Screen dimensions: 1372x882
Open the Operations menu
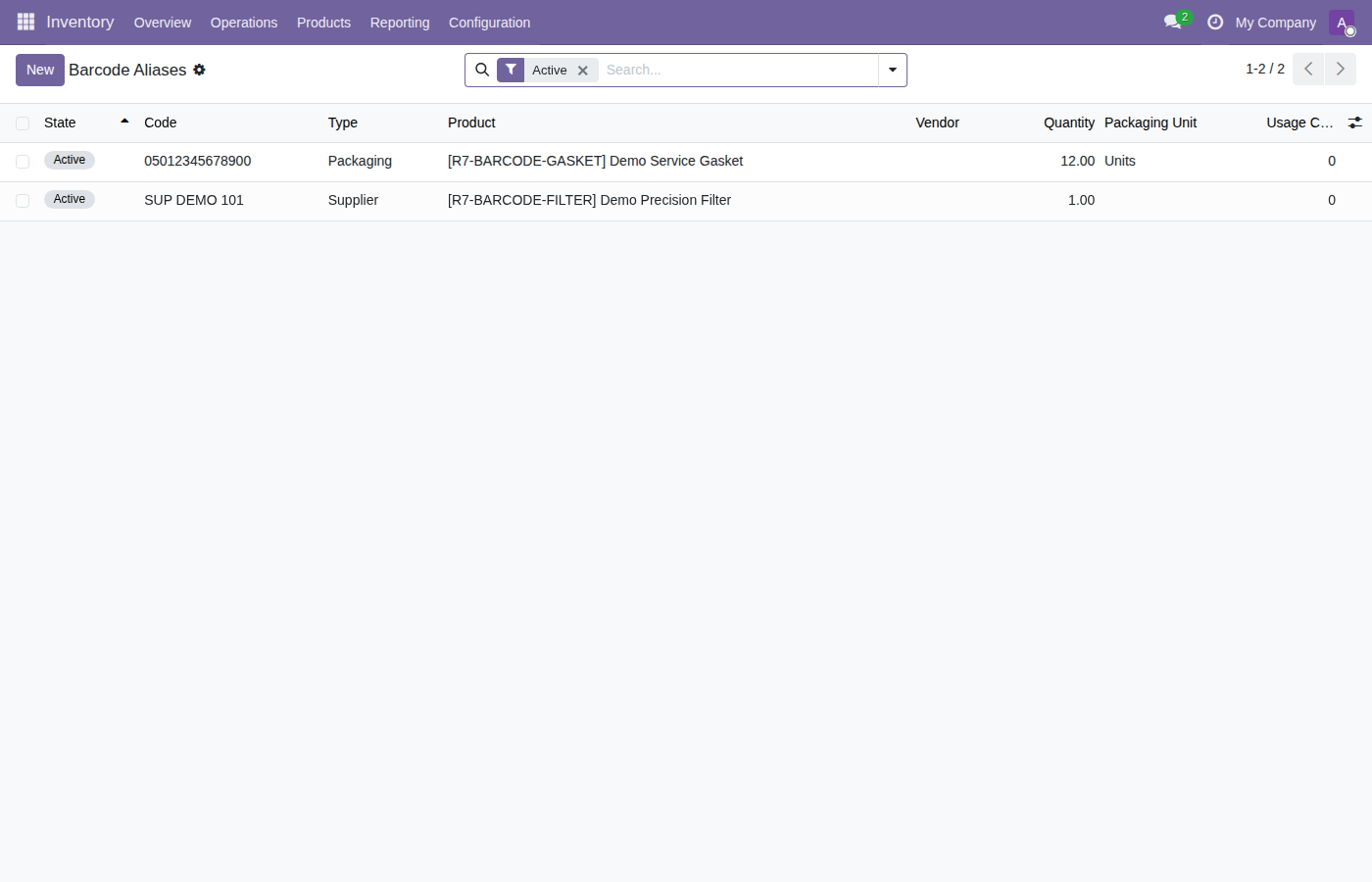pyautogui.click(x=244, y=23)
